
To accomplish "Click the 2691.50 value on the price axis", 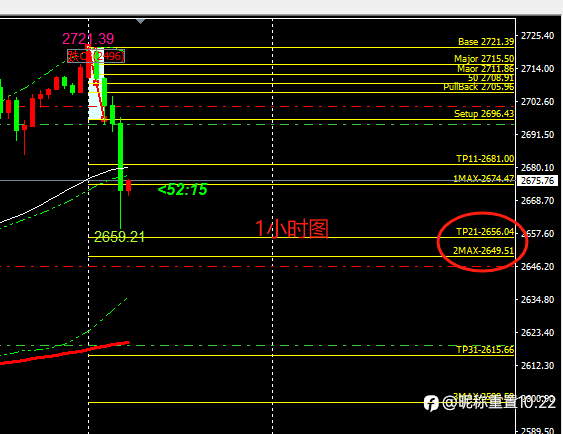I will coord(537,135).
